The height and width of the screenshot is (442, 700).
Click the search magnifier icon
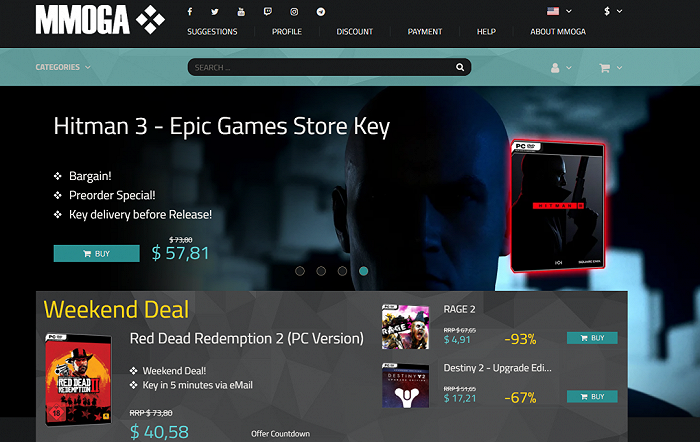460,67
